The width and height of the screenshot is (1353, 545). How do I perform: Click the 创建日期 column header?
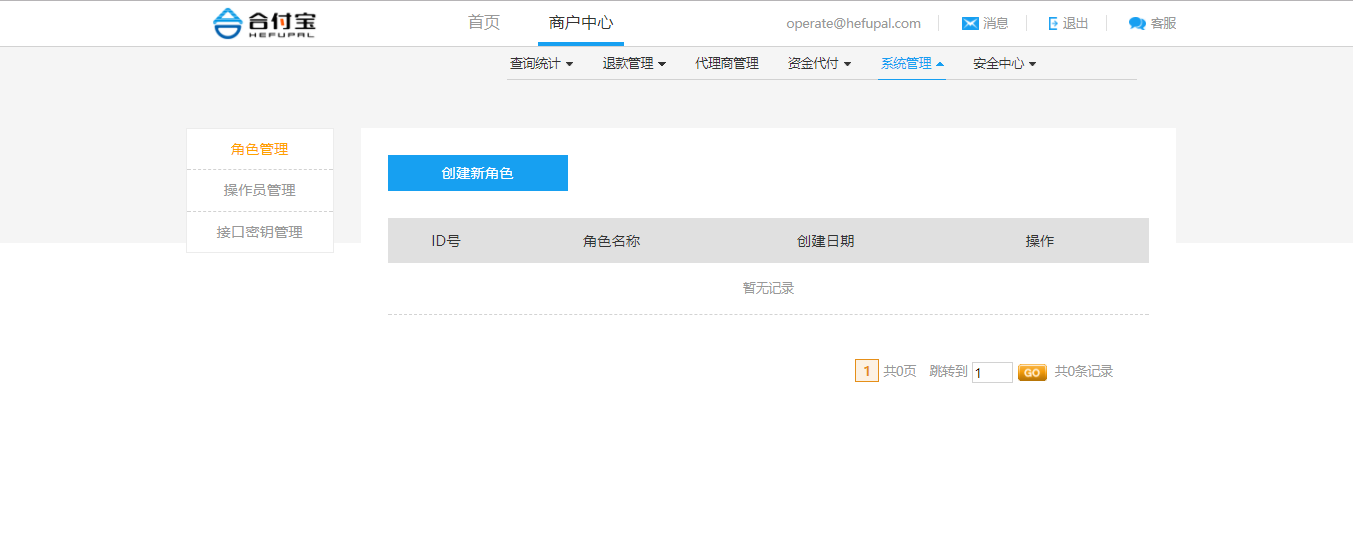tap(825, 241)
